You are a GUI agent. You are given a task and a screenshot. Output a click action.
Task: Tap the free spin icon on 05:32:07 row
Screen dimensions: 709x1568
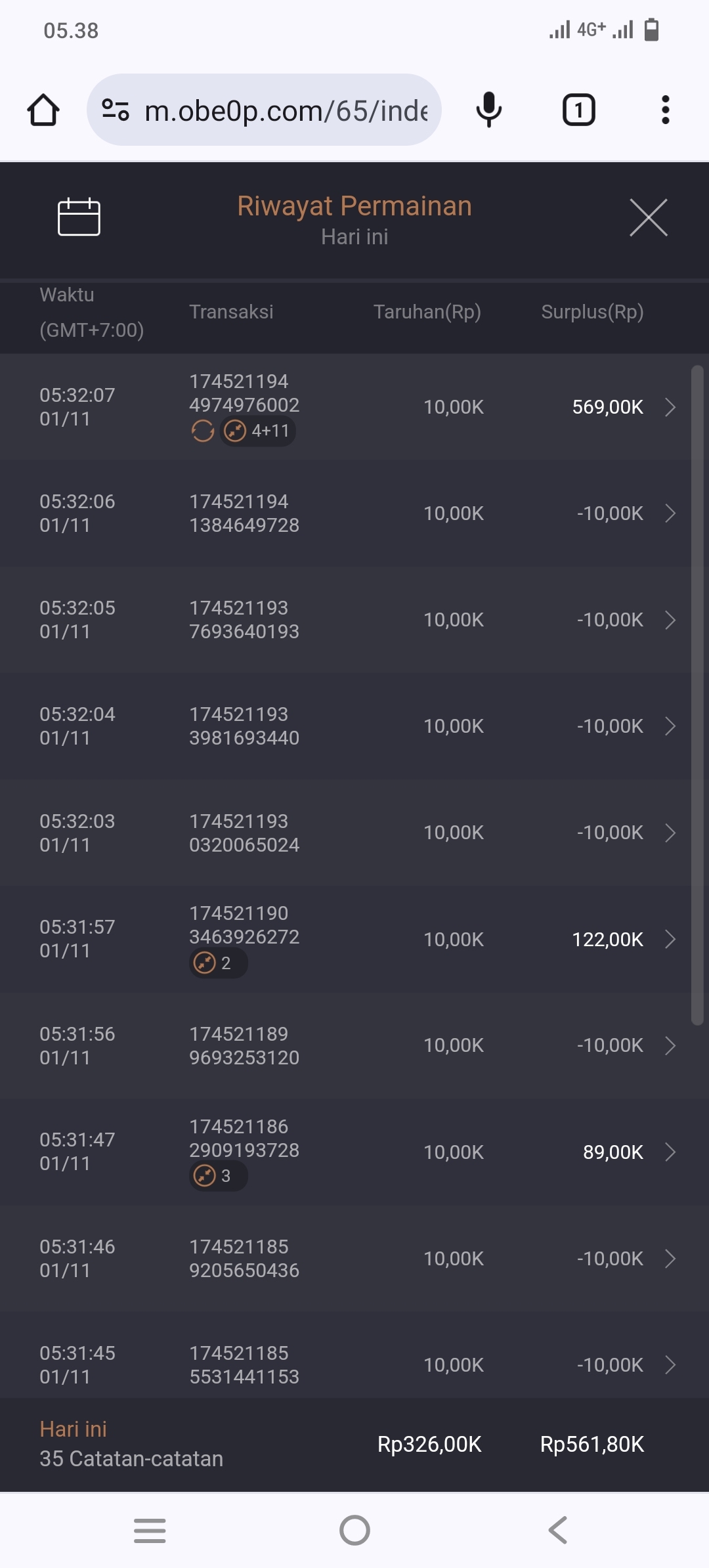point(203,431)
